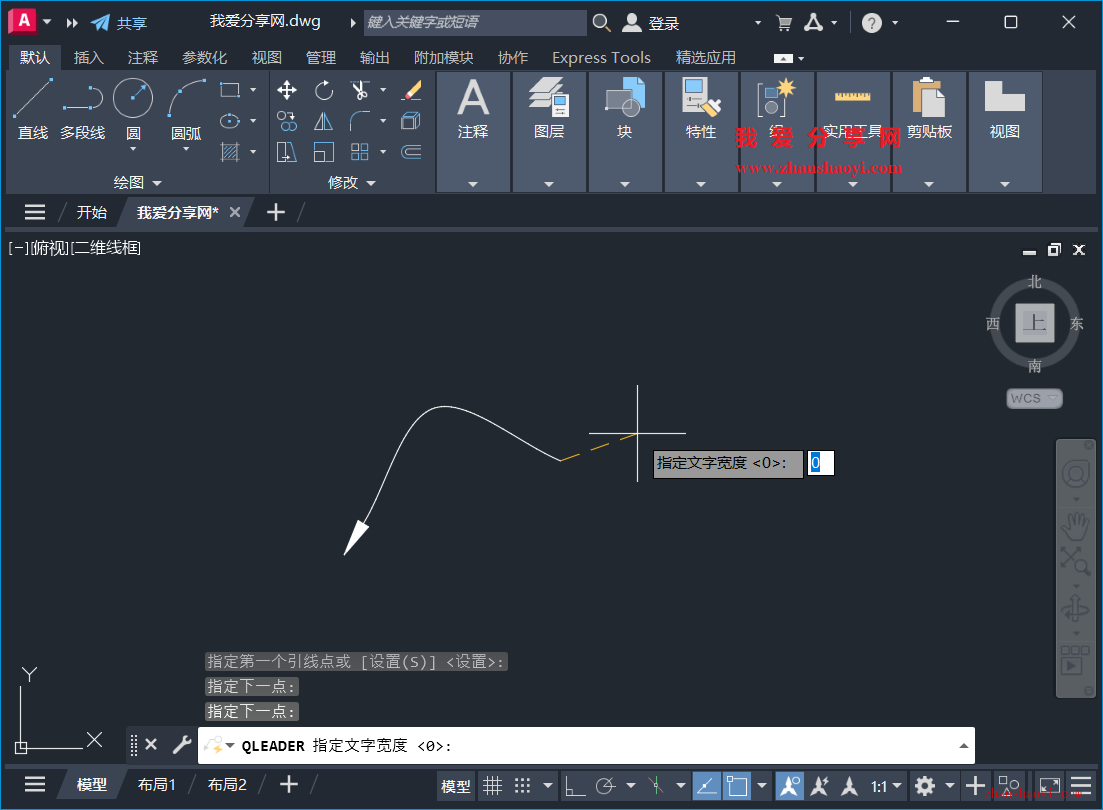Open the Properties (特性) panel

pyautogui.click(x=701, y=132)
